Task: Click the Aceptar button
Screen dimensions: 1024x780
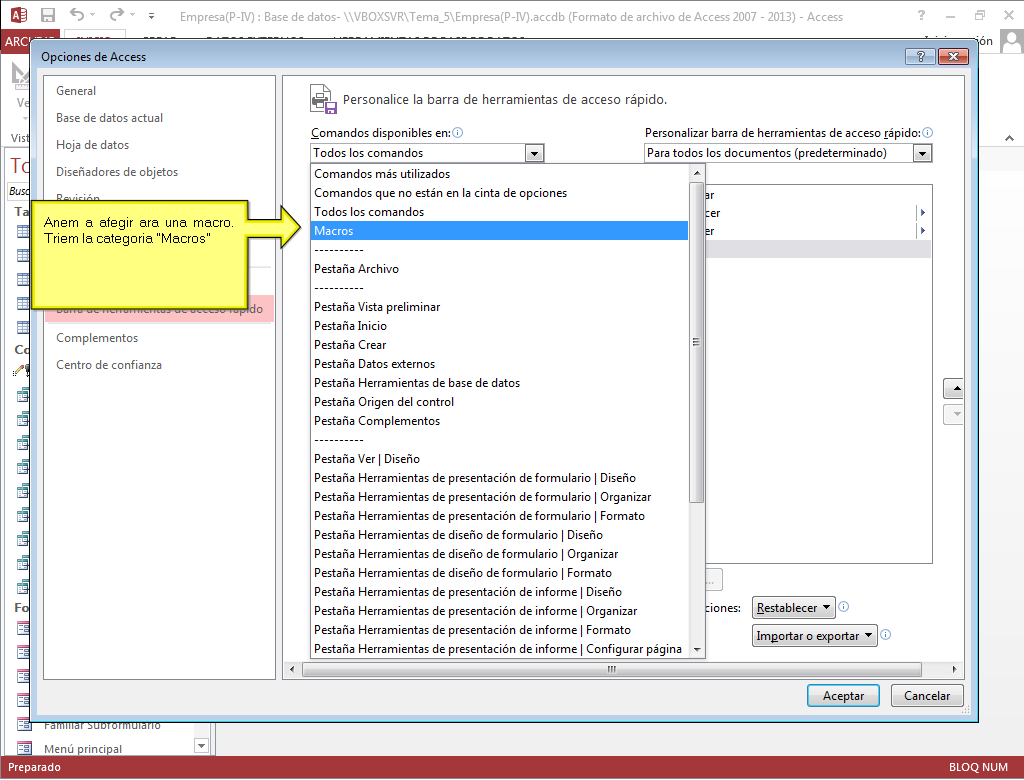Action: [843, 696]
